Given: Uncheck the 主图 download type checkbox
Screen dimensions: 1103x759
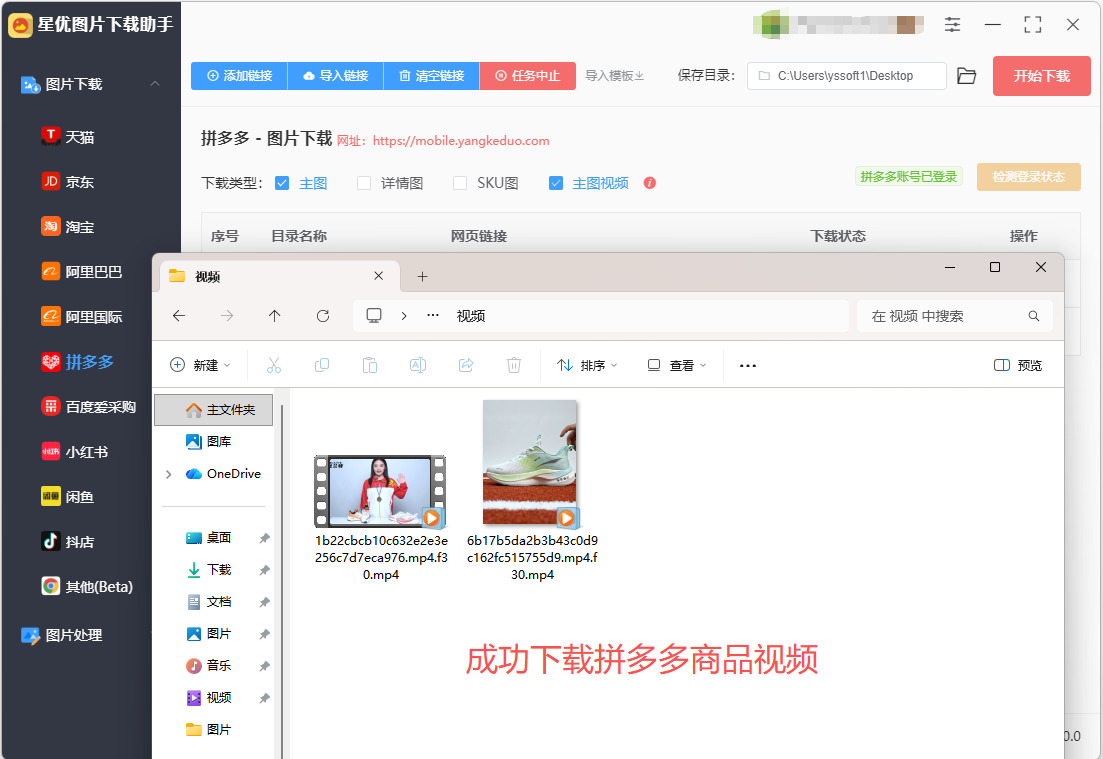Looking at the screenshot, I should click(x=282, y=183).
